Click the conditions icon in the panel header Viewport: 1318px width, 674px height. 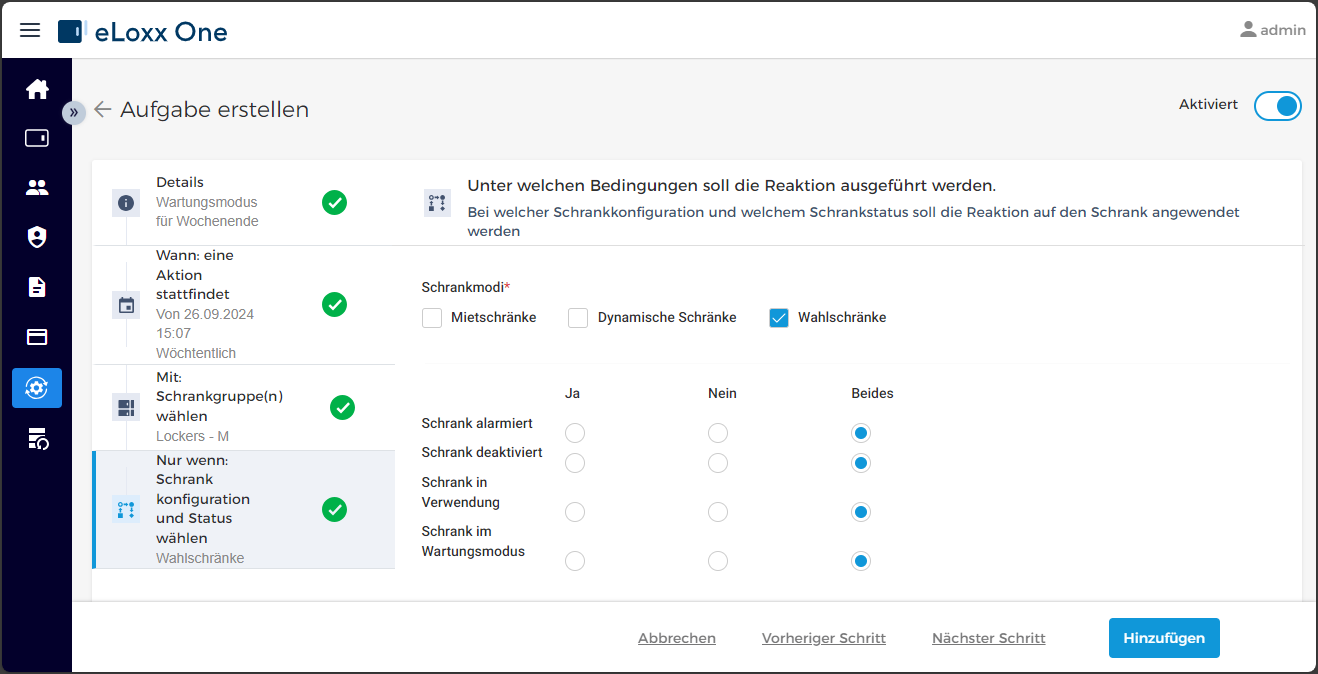[437, 203]
